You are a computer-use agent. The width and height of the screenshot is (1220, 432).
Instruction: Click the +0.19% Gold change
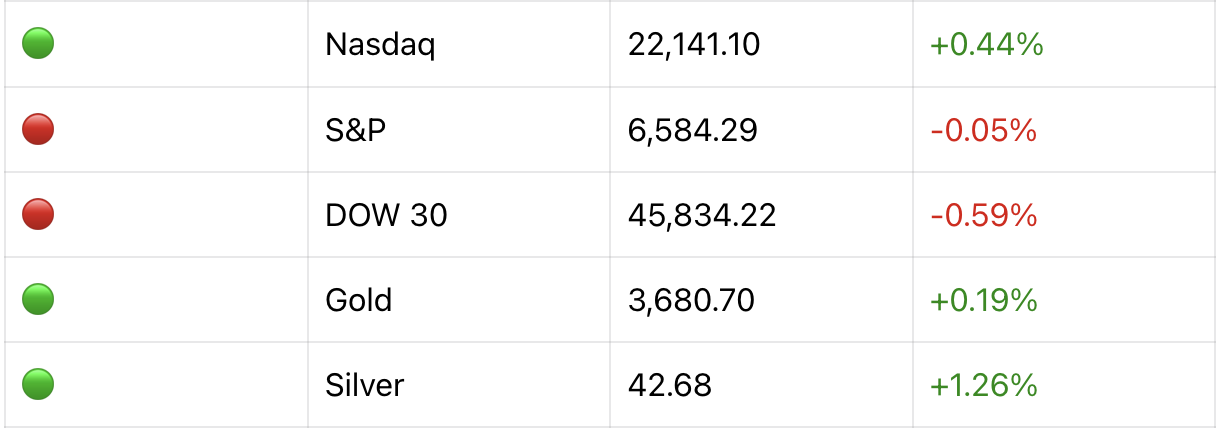[x=983, y=300]
